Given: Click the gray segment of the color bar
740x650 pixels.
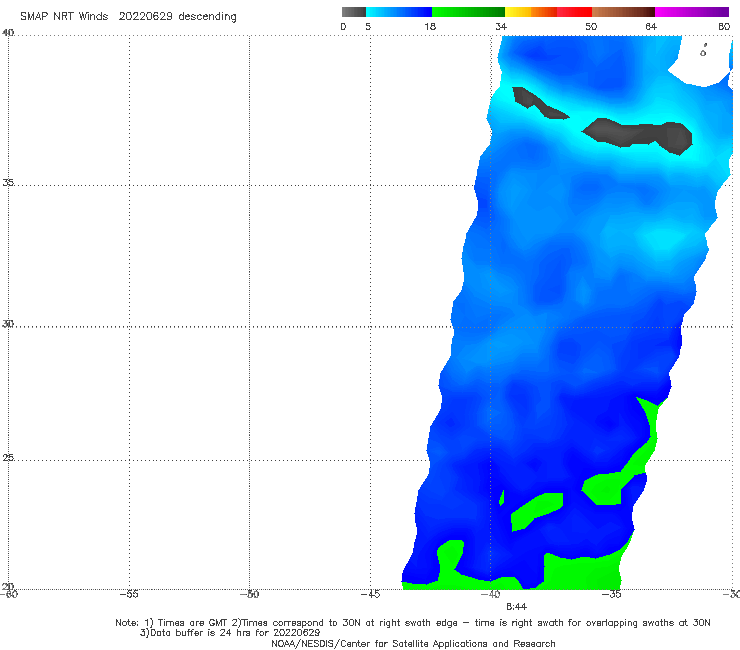Looking at the screenshot, I should pos(353,12).
